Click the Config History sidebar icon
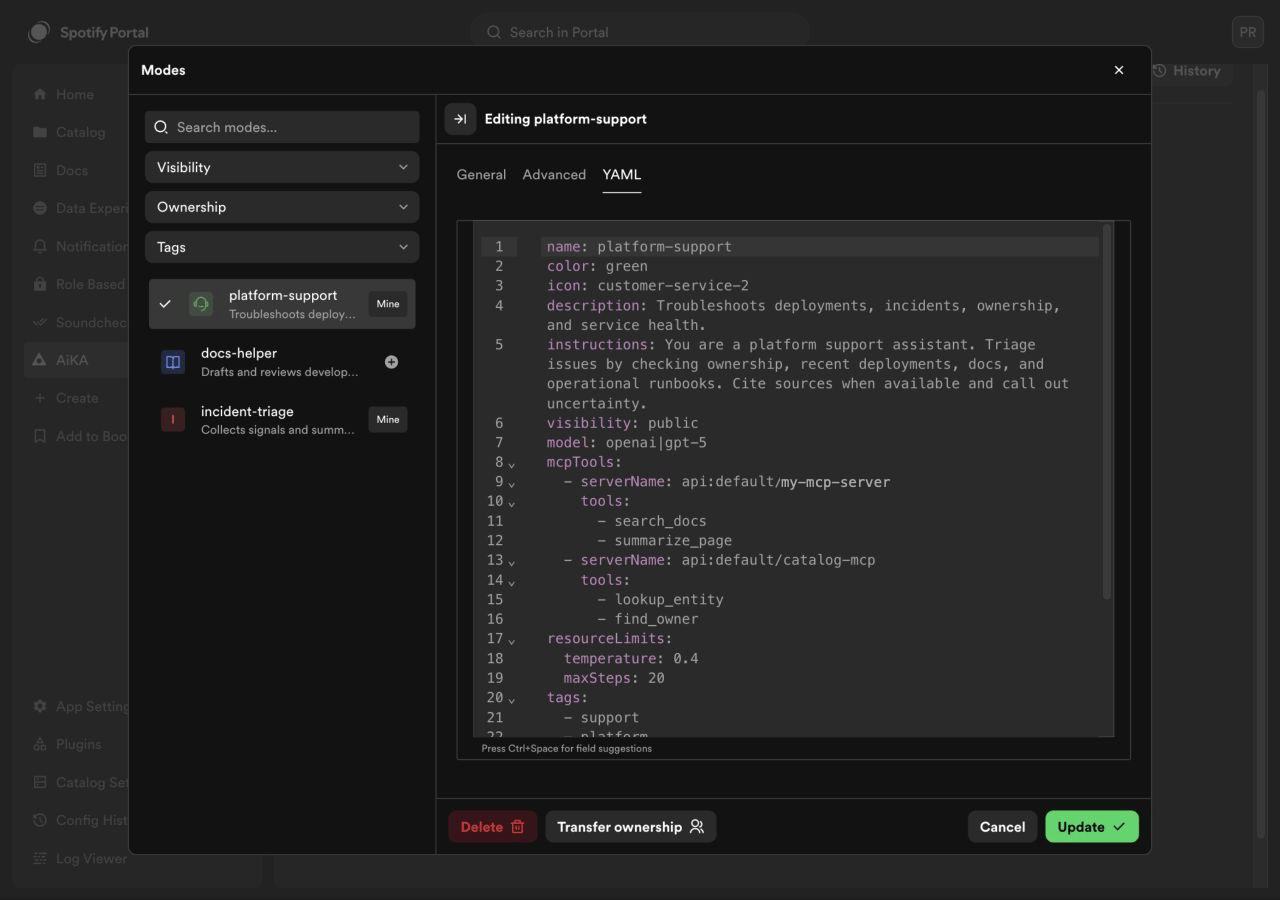The height and width of the screenshot is (900, 1280). pyautogui.click(x=40, y=820)
